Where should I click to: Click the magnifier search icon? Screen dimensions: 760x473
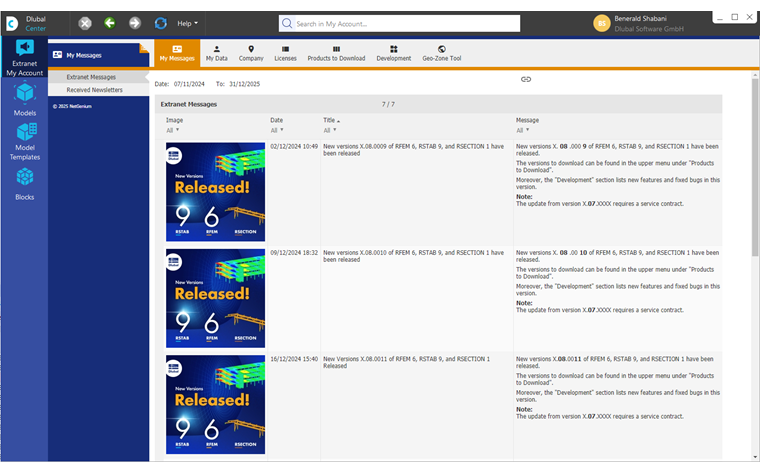(x=287, y=23)
